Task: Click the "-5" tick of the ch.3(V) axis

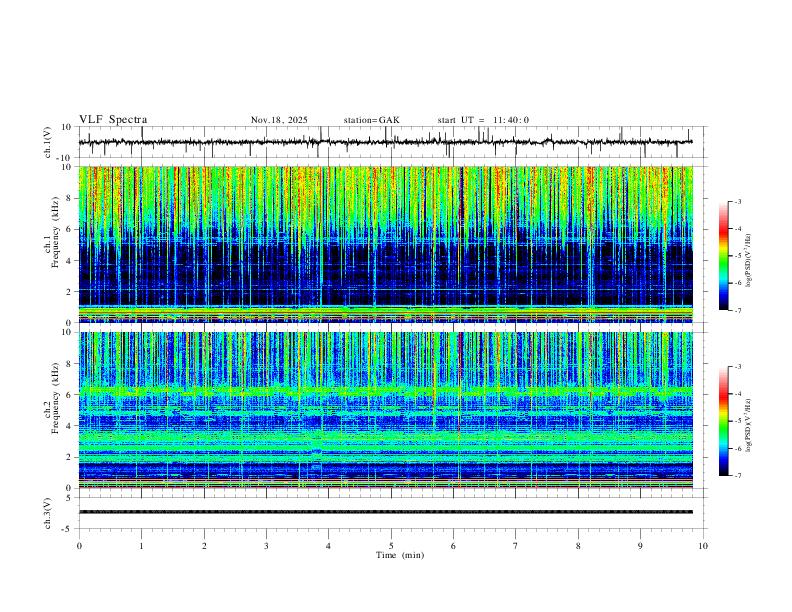Action: pos(68,529)
